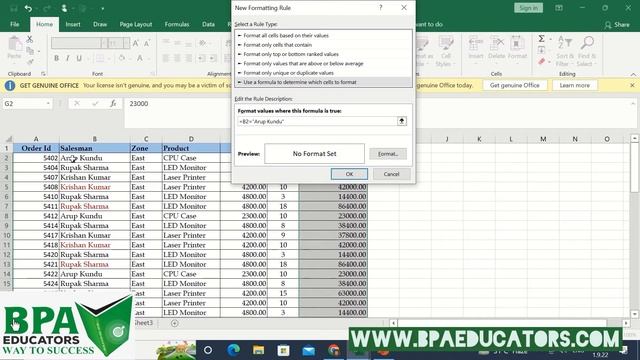Click the Salesman header cell

[x=94, y=148]
